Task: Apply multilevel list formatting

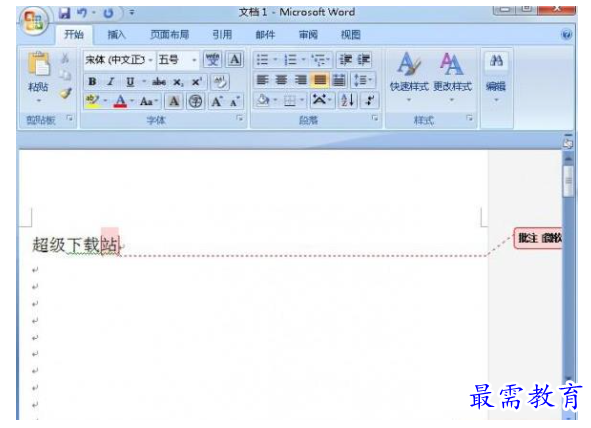Action: point(318,60)
